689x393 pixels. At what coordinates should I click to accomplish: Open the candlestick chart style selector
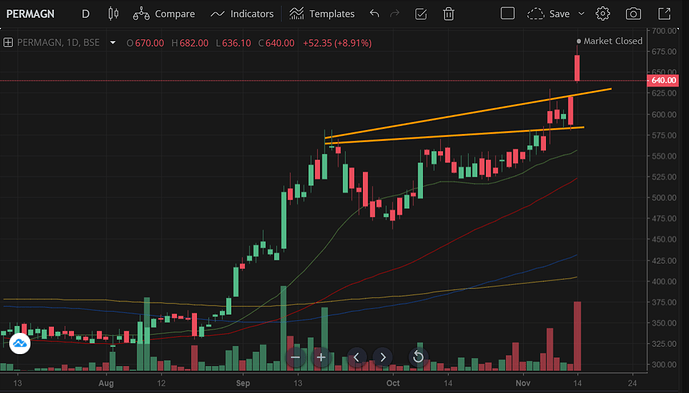click(x=113, y=14)
